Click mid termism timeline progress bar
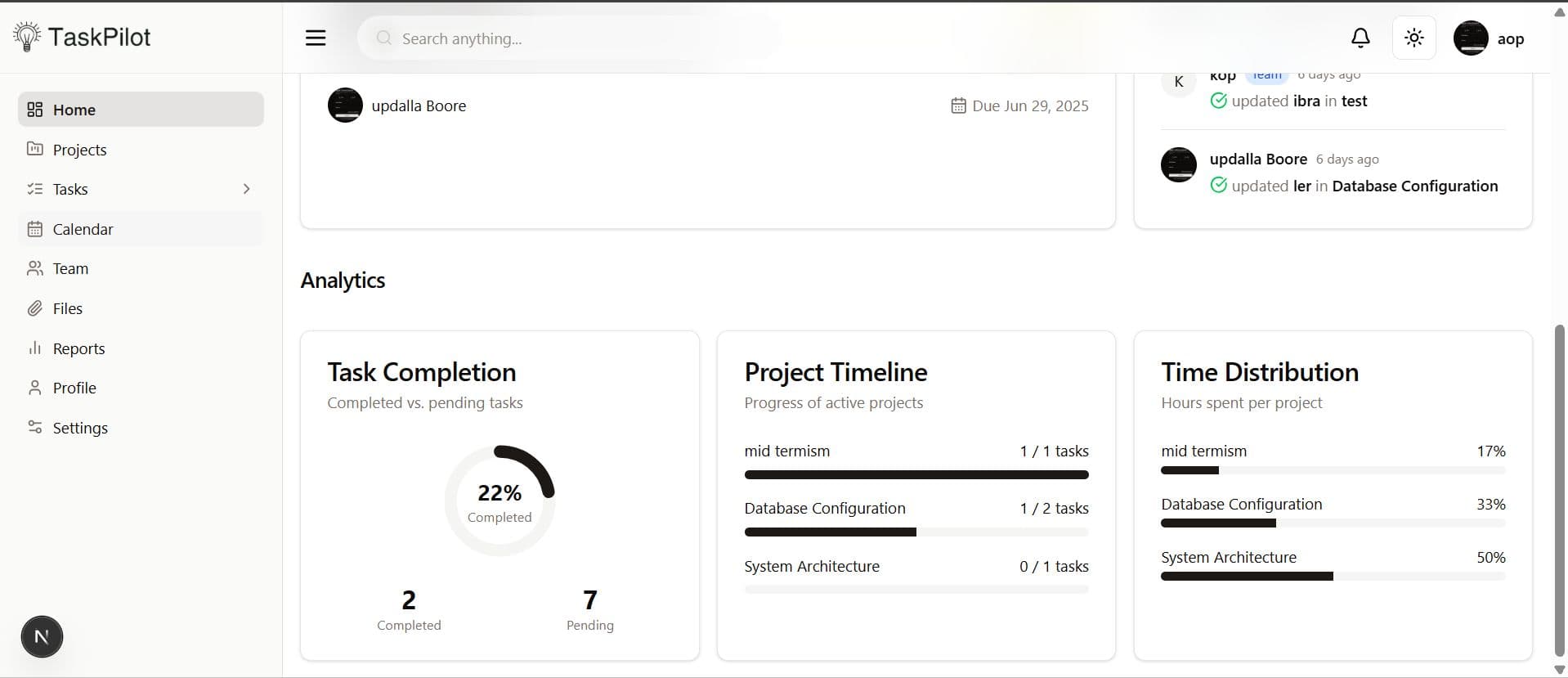The height and width of the screenshot is (678, 1568). click(916, 474)
